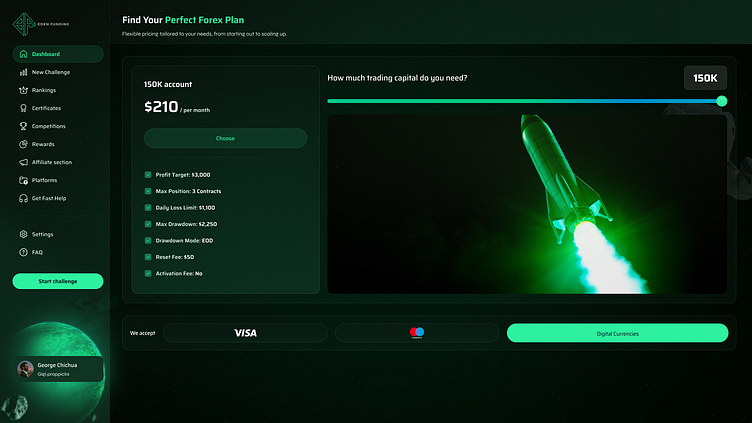The image size is (752, 423).
Task: Open Affiliate section megaphone icon
Action: point(23,162)
